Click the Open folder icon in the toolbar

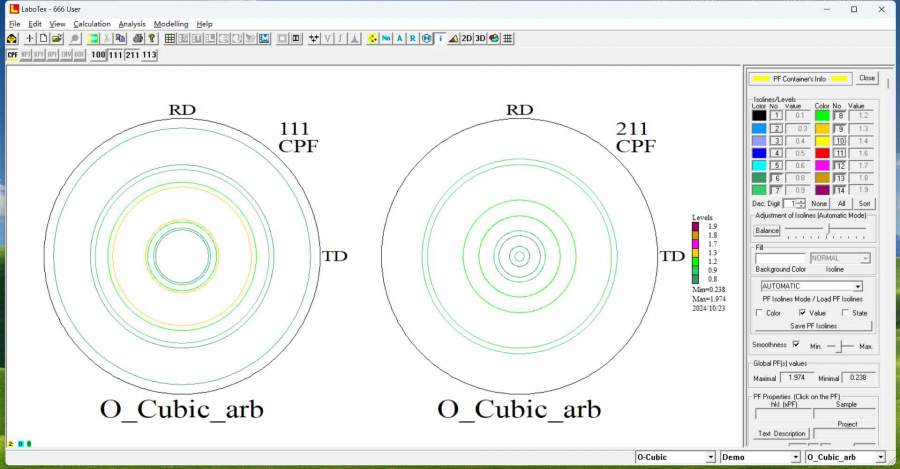coord(57,38)
